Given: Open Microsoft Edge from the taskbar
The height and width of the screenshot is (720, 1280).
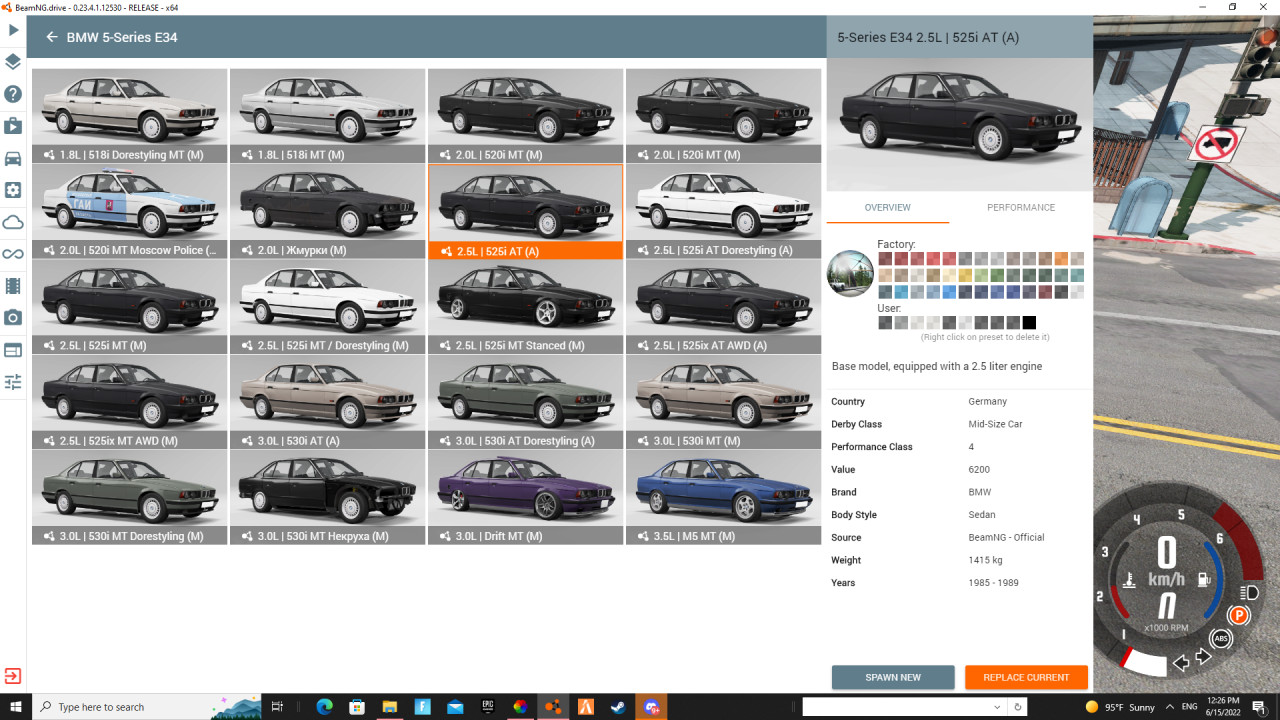Looking at the screenshot, I should pos(324,707).
